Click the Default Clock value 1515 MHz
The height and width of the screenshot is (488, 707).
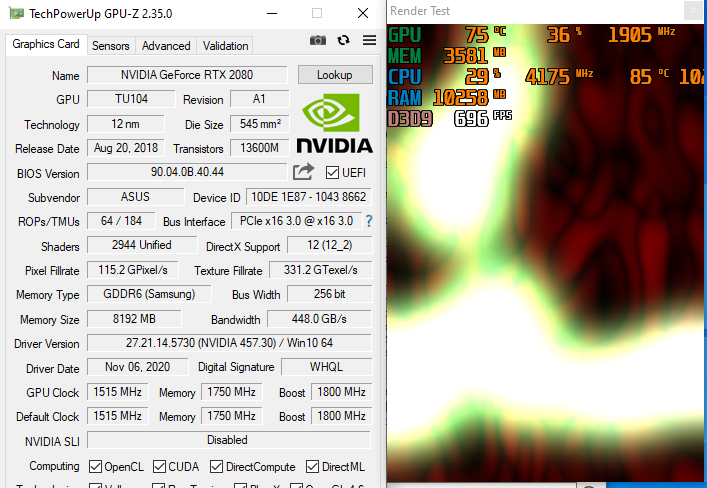tap(118, 416)
